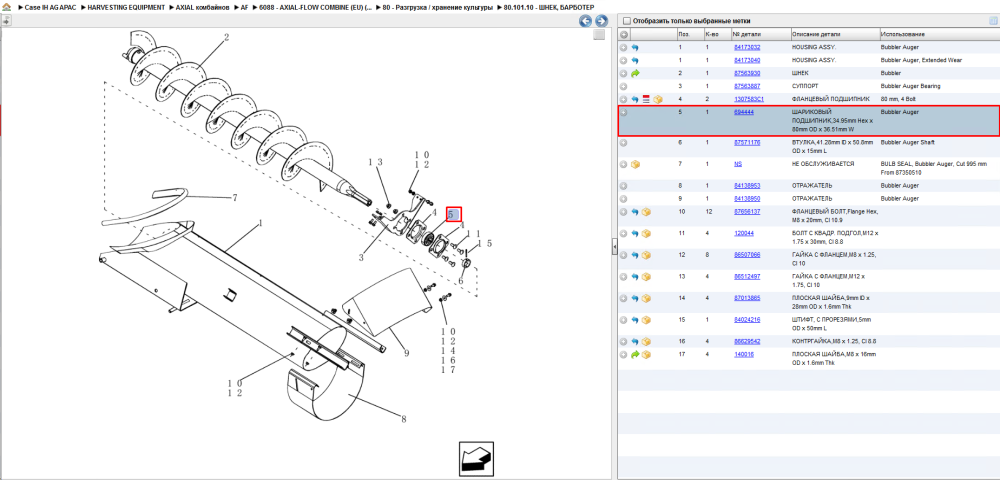This screenshot has height=480, width=1000.
Task: Open part number 1307583C1 link
Action: coord(749,99)
